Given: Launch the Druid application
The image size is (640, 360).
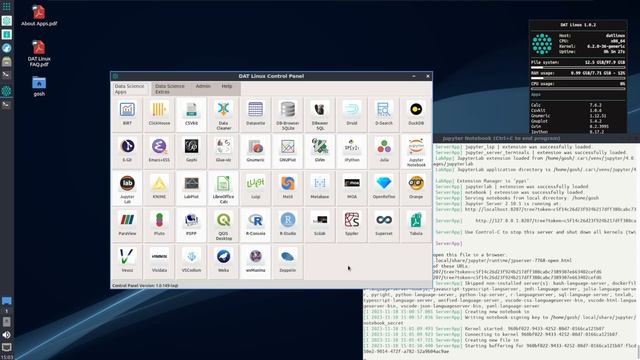Looking at the screenshot, I should coord(352,114).
